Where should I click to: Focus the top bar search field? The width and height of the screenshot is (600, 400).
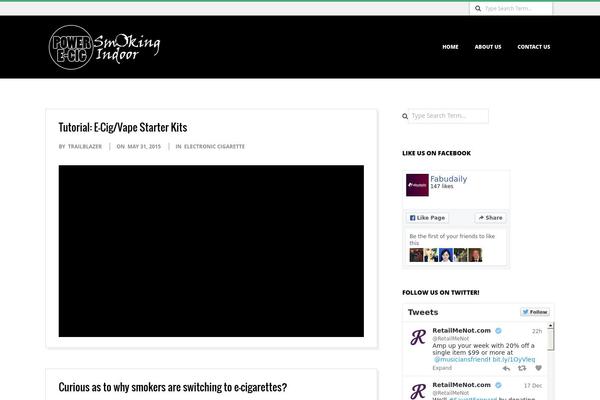tap(517, 8)
